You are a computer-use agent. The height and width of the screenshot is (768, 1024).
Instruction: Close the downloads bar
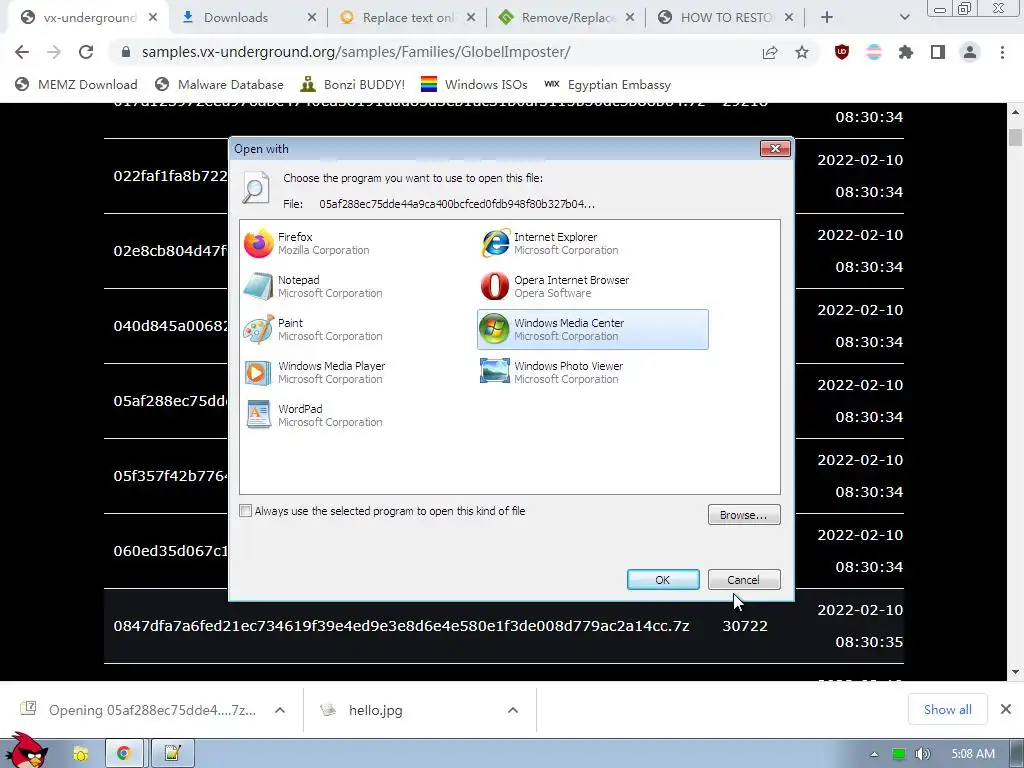1006,709
